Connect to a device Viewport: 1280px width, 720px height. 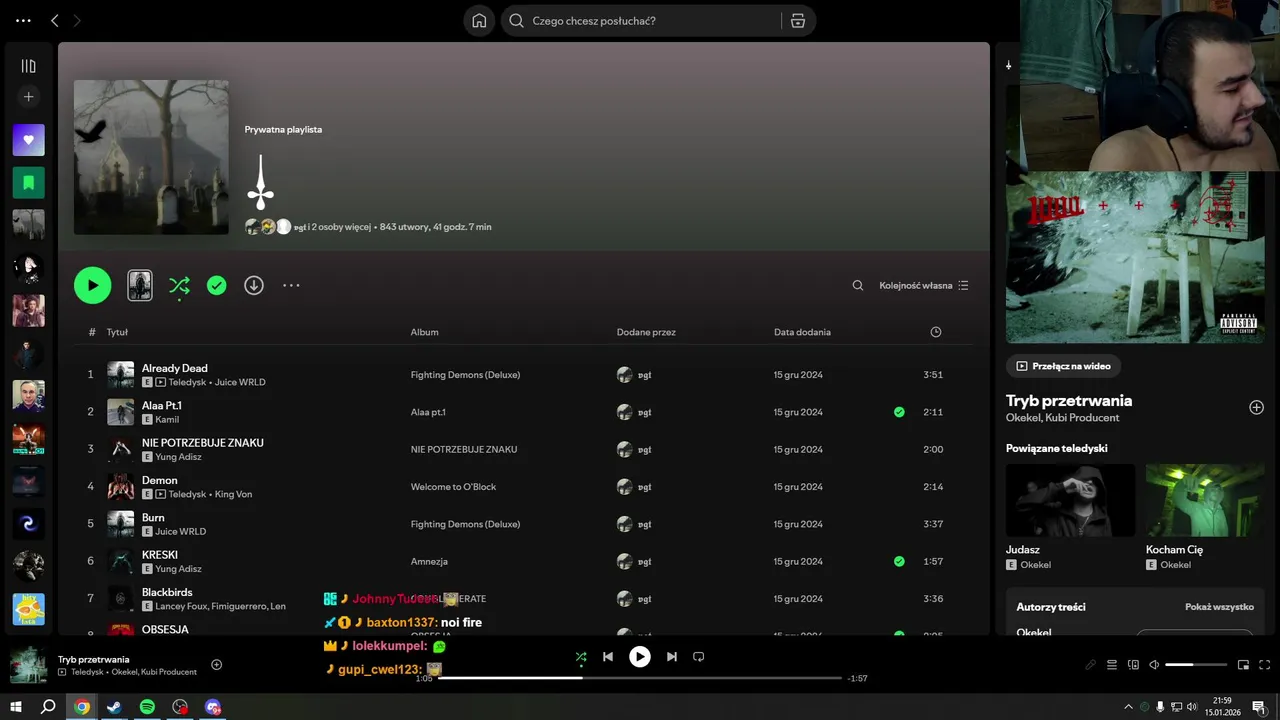1133,665
